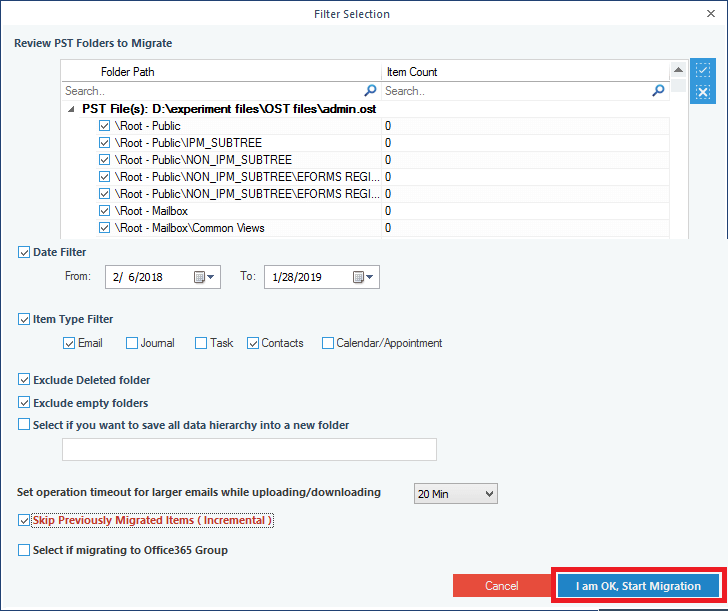Uncheck the \Root - Mailbox folder checkbox
The height and width of the screenshot is (611, 728).
pyautogui.click(x=104, y=211)
